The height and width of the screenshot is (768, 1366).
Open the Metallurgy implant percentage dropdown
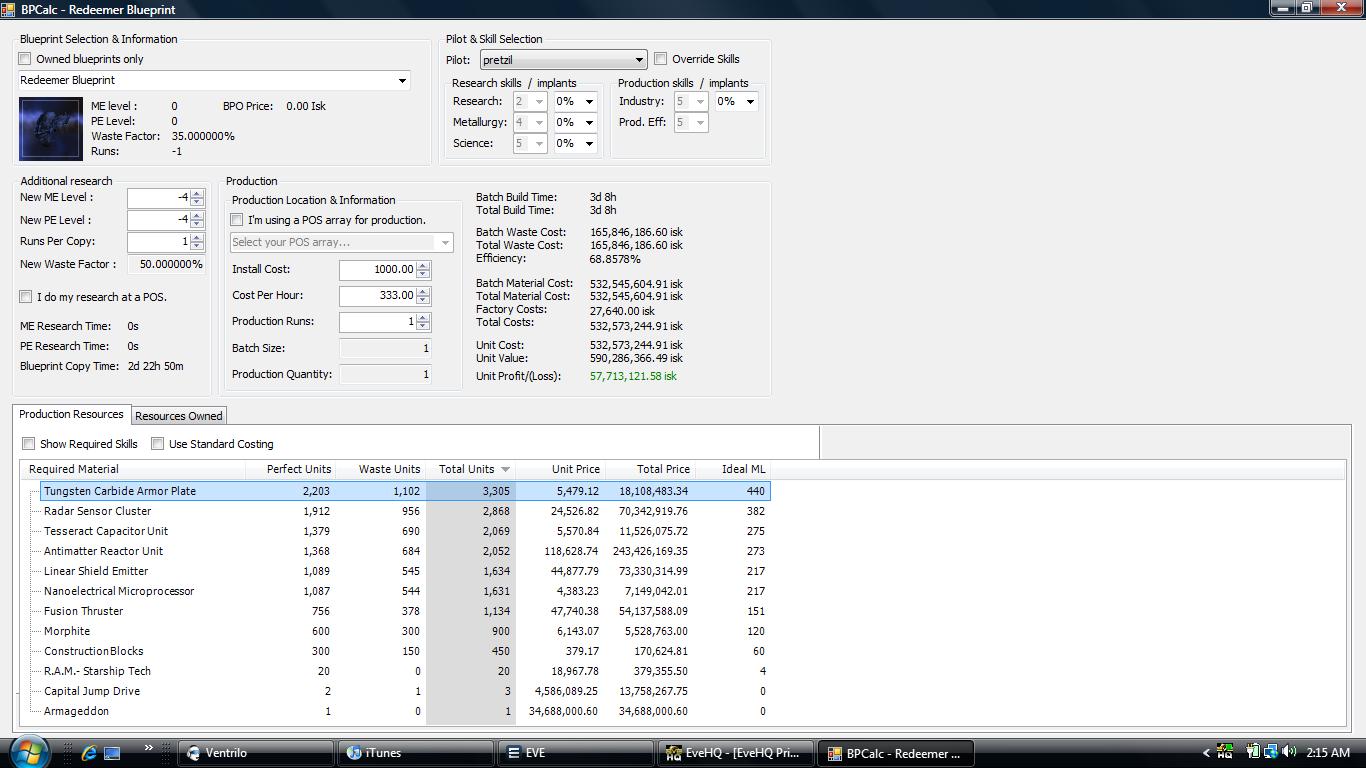coord(576,122)
